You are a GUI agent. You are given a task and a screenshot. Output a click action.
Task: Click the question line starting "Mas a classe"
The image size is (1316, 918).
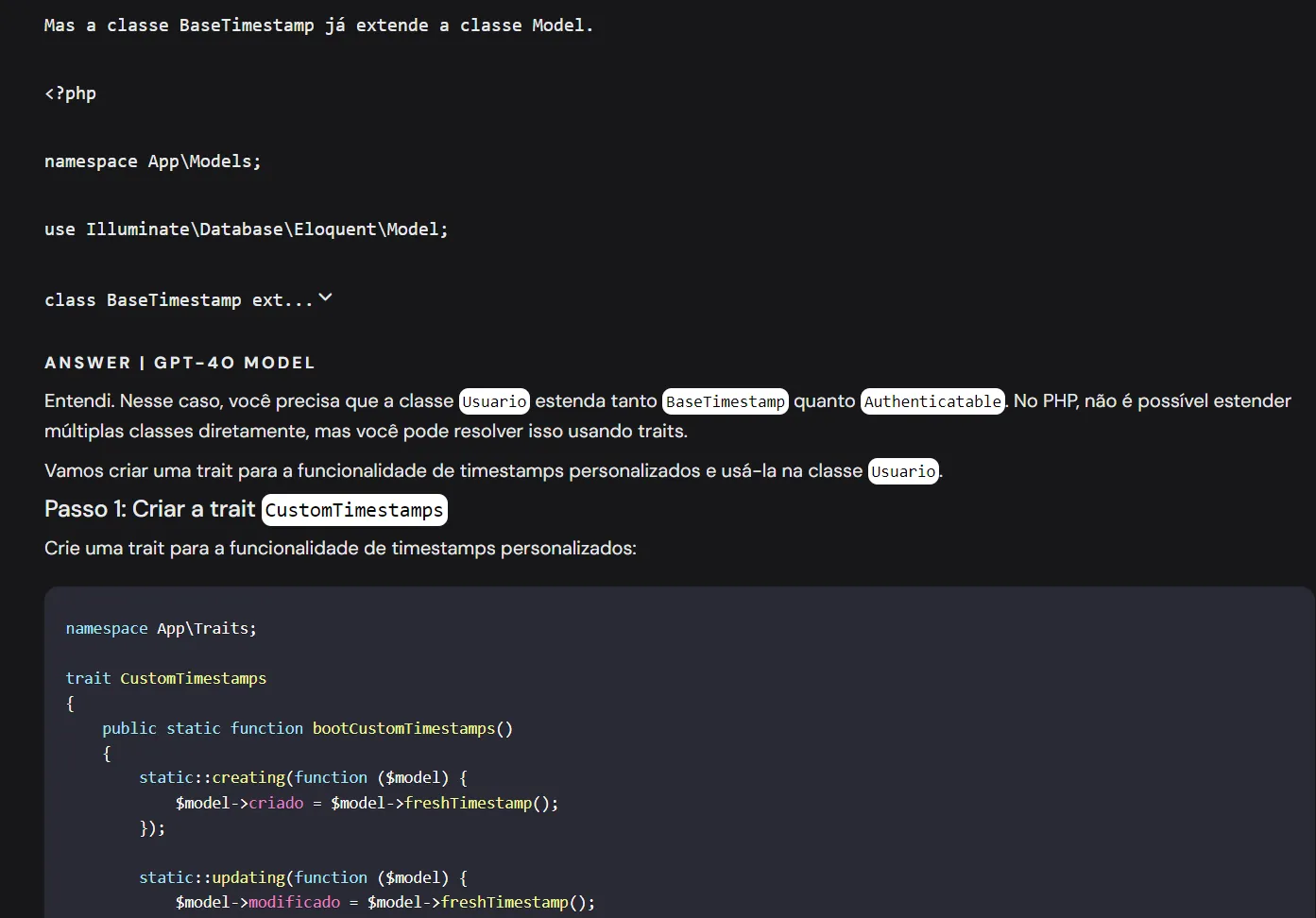[x=318, y=25]
